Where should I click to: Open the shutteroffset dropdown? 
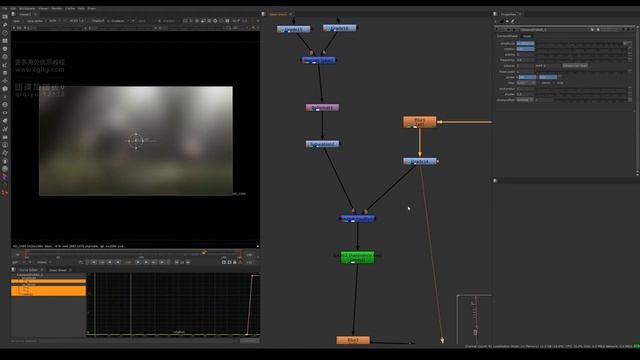pos(525,100)
